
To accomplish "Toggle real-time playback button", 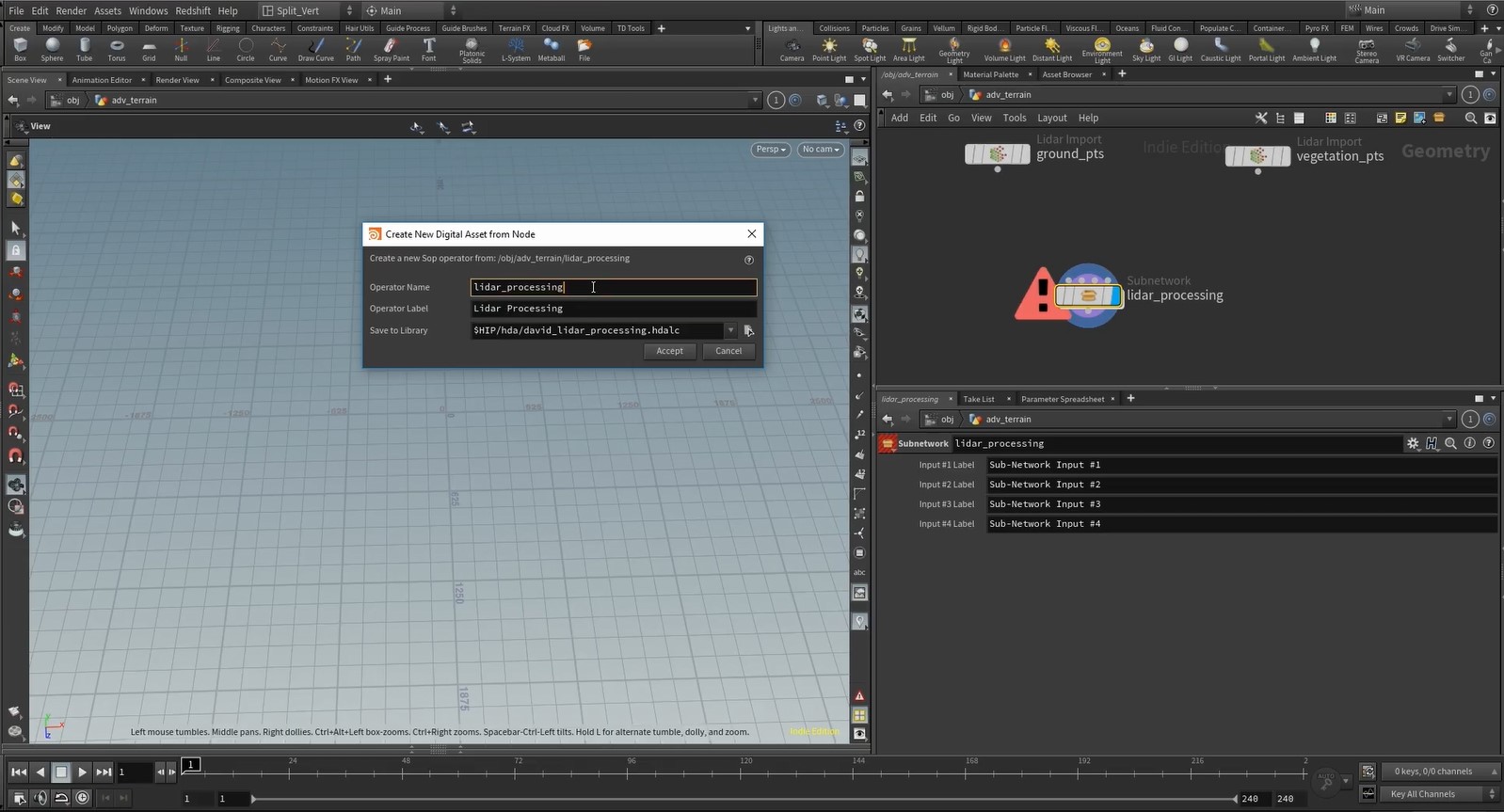I will [82, 798].
